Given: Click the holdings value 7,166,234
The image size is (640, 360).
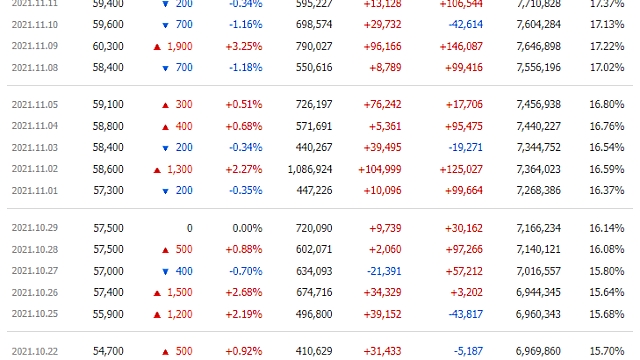Looking at the screenshot, I should click(x=538, y=228).
